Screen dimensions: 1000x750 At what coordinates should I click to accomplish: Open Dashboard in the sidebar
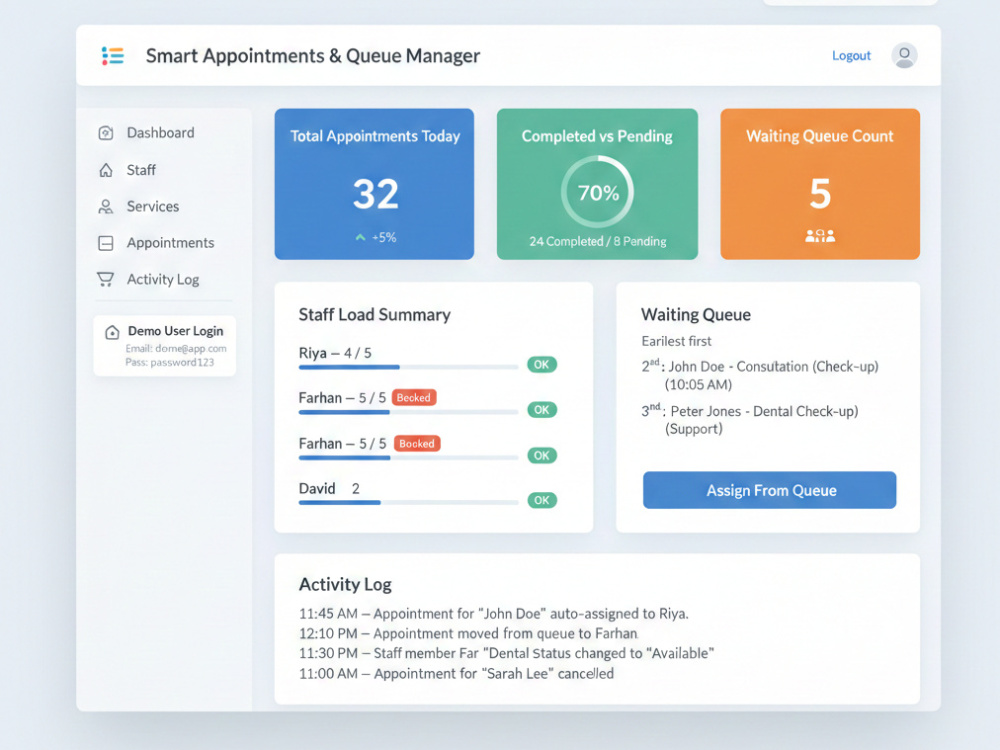(x=161, y=133)
